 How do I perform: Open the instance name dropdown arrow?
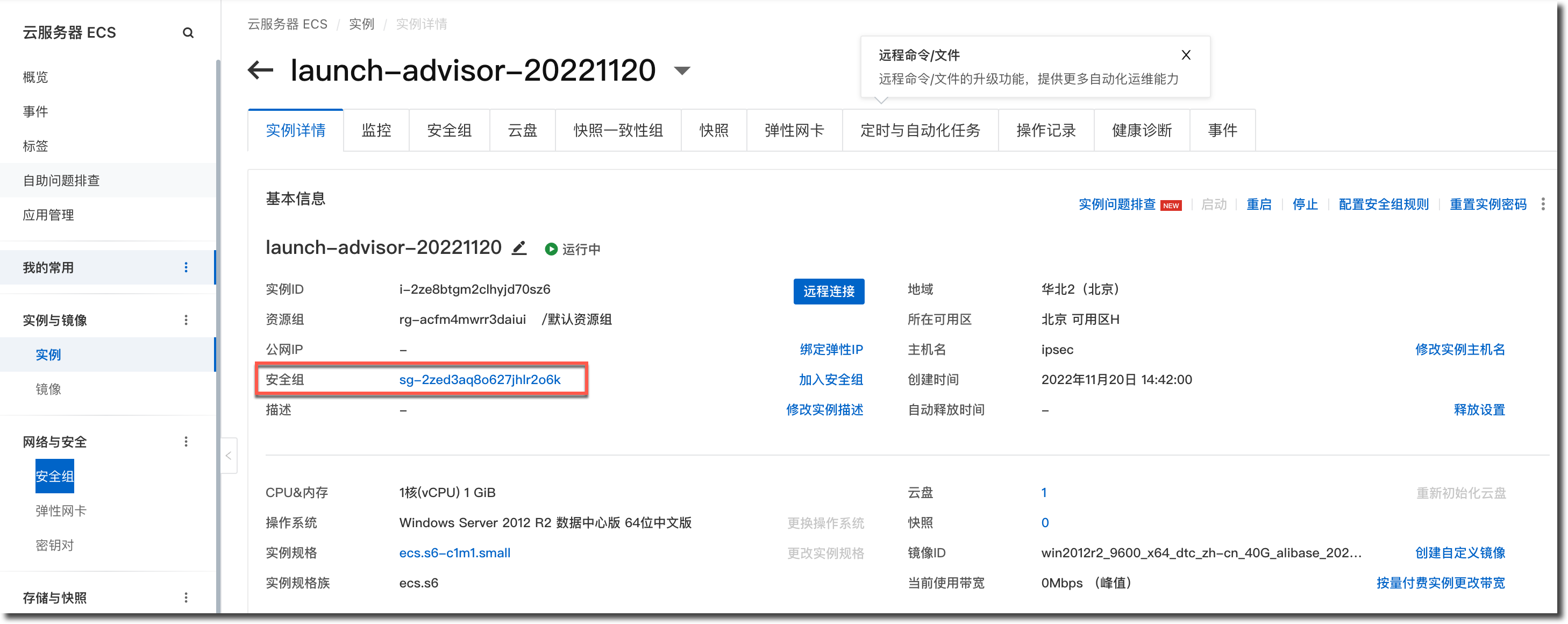tap(682, 70)
